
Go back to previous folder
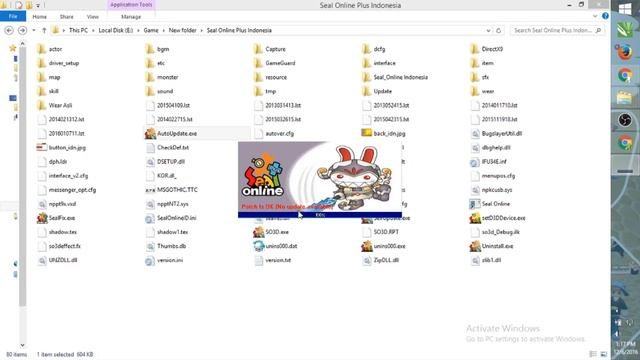click(9, 30)
